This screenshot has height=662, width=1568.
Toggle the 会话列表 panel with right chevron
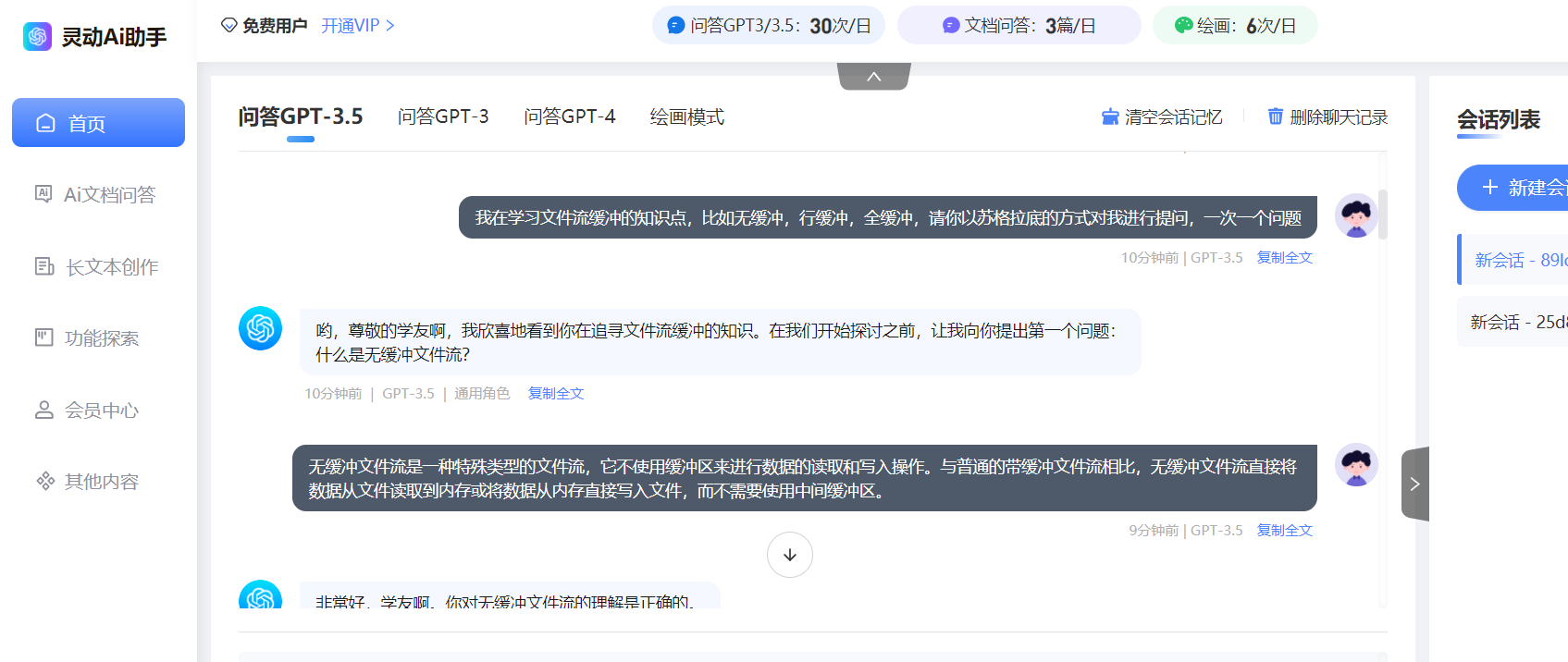(1414, 484)
